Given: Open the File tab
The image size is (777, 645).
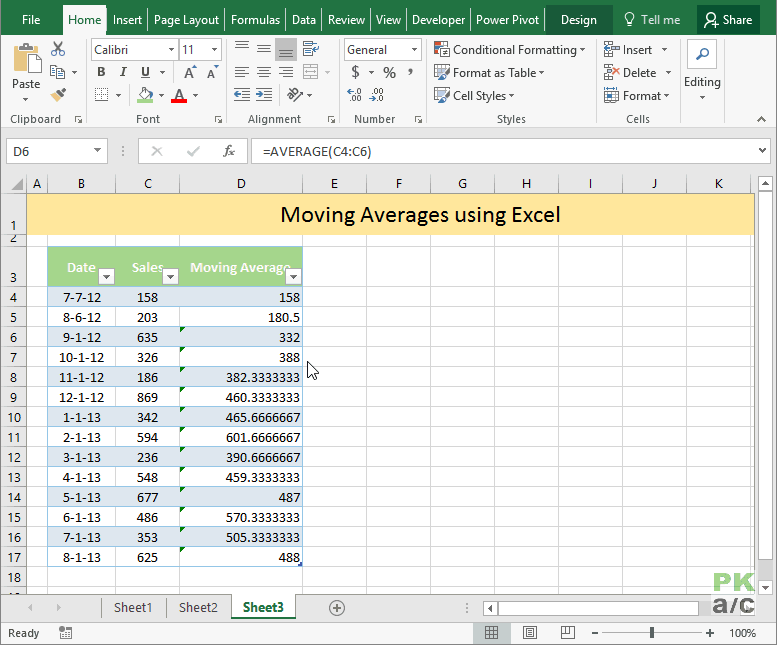Looking at the screenshot, I should (x=31, y=20).
